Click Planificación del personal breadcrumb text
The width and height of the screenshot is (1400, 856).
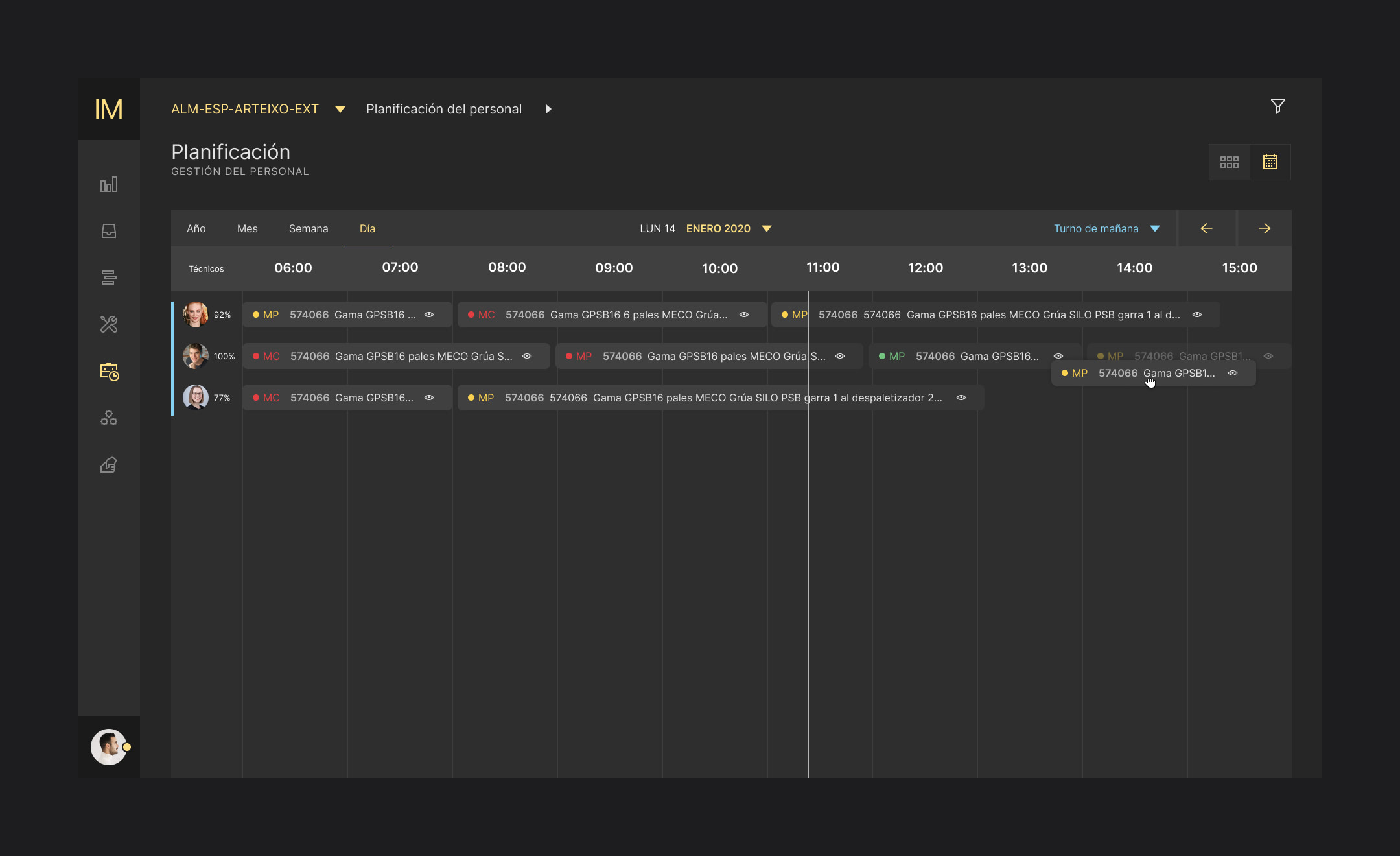pyautogui.click(x=444, y=109)
